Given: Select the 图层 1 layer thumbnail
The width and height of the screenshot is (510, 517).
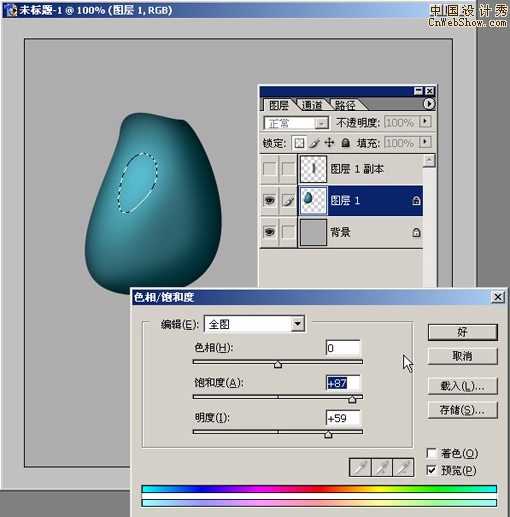Looking at the screenshot, I should click(x=313, y=201).
